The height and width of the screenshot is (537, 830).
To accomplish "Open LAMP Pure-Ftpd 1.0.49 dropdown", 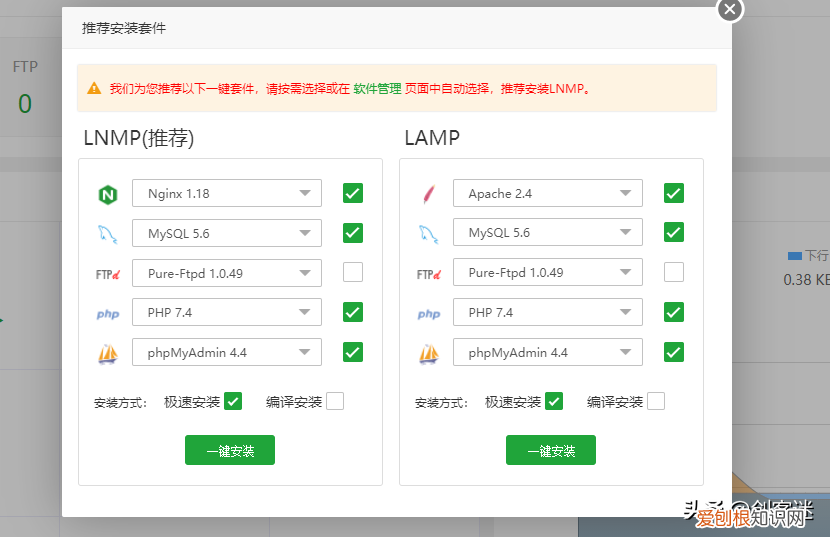I will [548, 273].
